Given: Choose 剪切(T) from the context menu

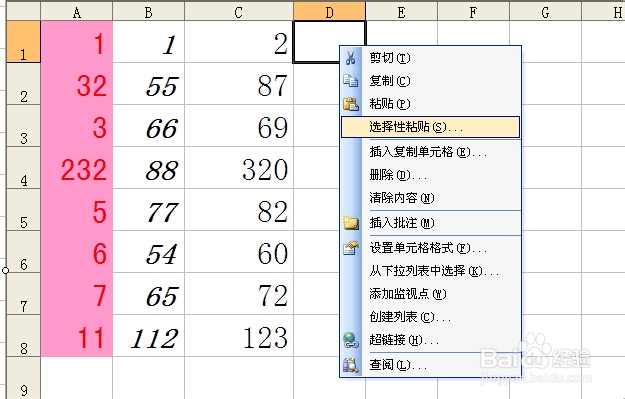Looking at the screenshot, I should tap(430, 58).
